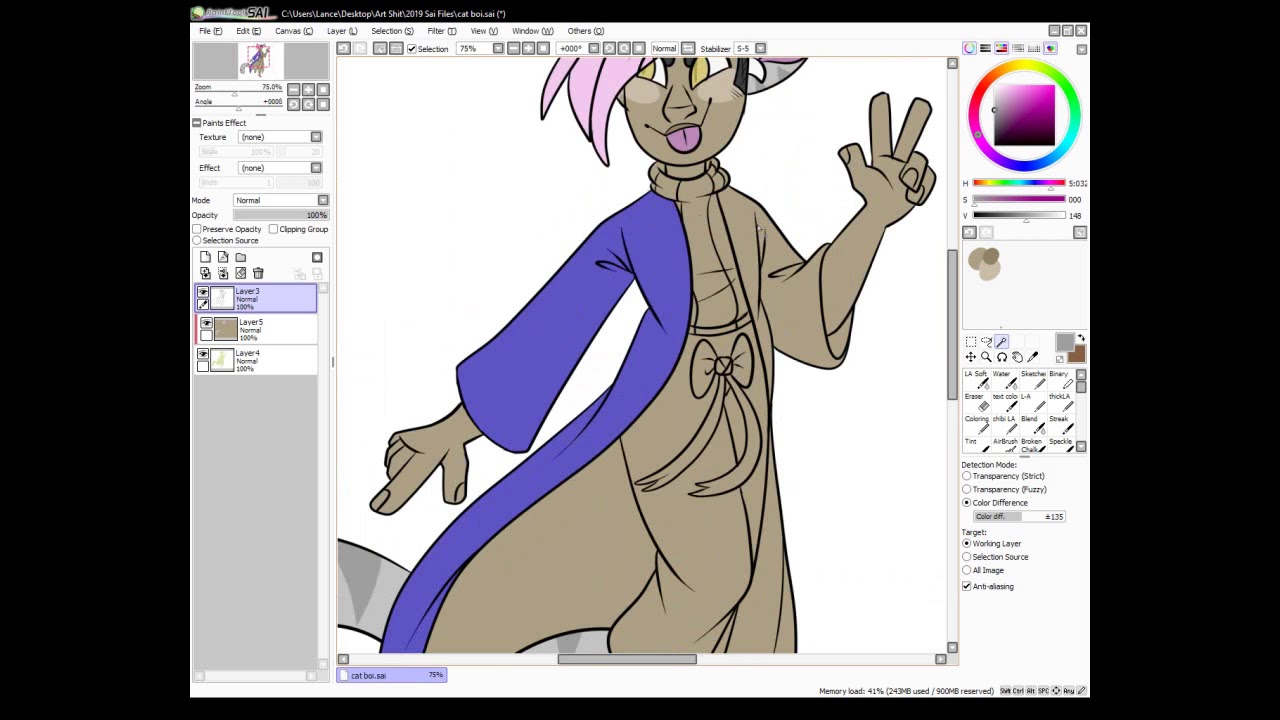
Task: Delete the selected layer with trash icon
Action: 258,273
